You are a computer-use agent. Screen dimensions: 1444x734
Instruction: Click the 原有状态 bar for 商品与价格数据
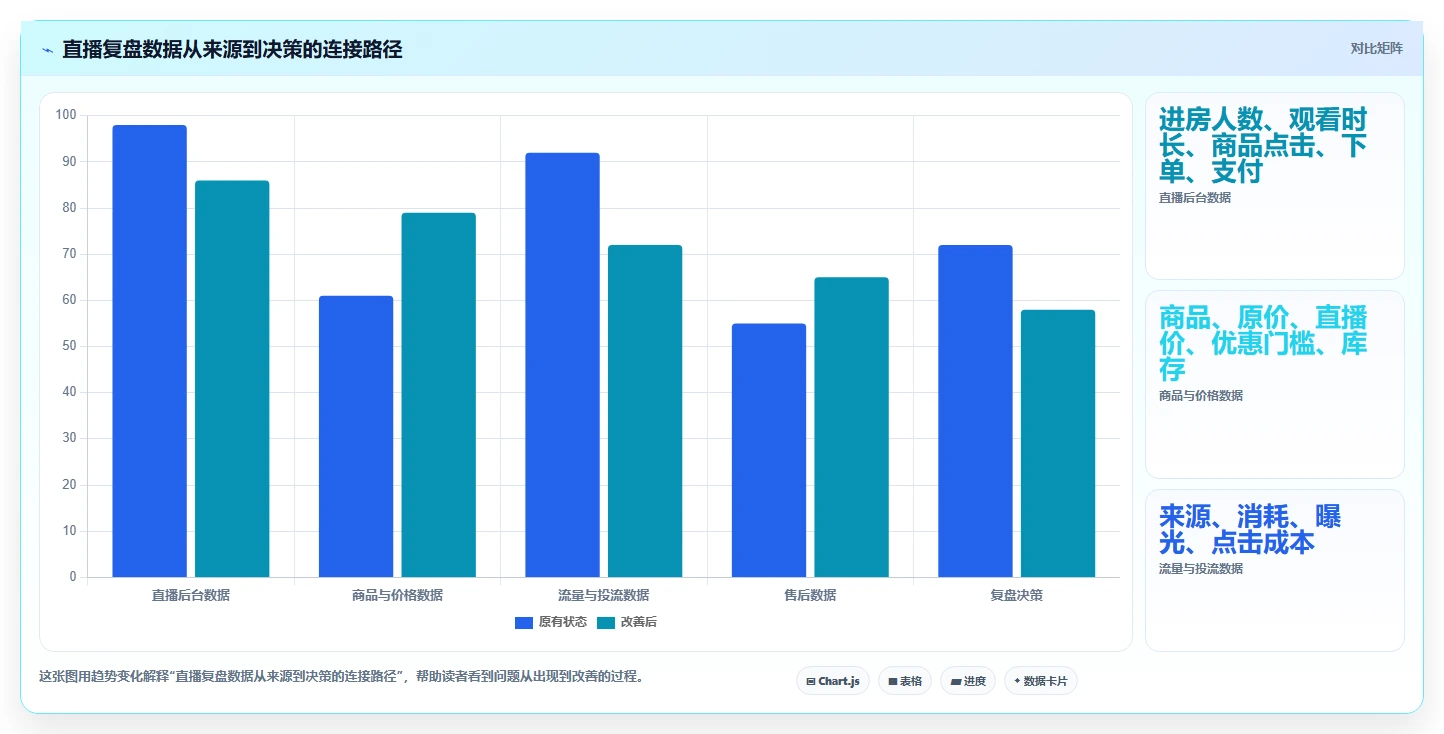pyautogui.click(x=356, y=436)
